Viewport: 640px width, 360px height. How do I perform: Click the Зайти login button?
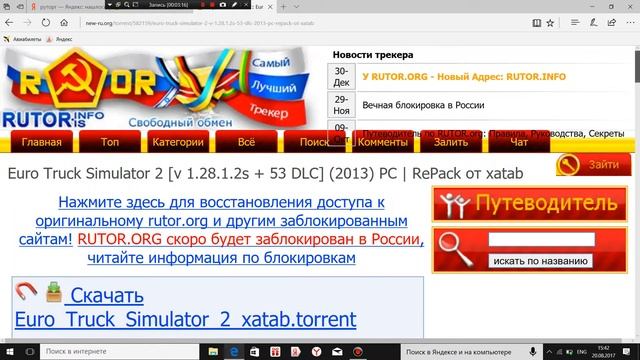[593, 164]
